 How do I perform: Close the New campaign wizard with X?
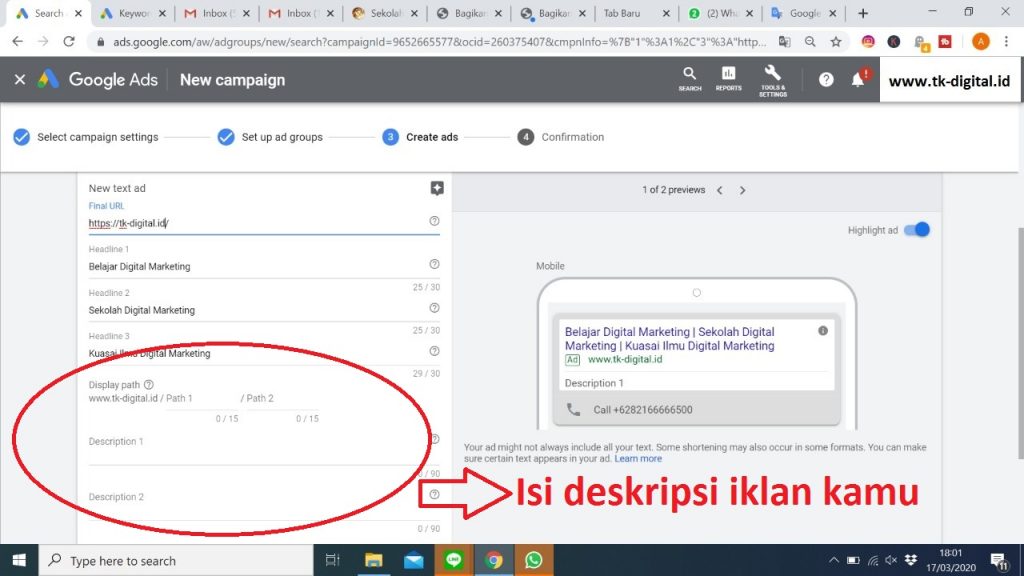point(20,80)
